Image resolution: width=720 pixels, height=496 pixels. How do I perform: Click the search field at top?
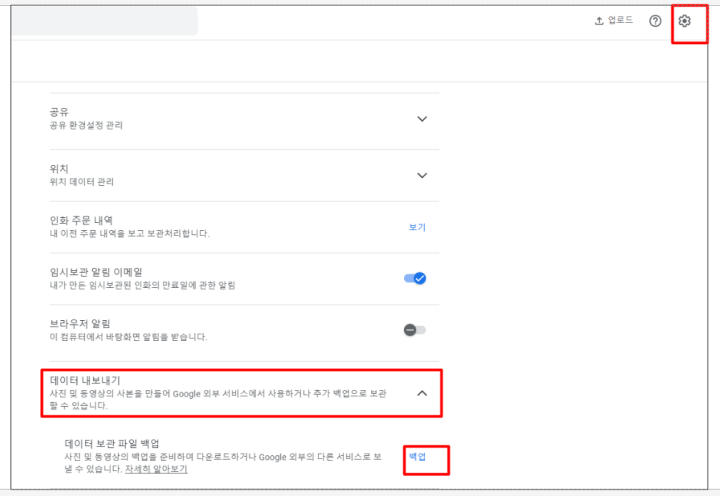pos(105,21)
